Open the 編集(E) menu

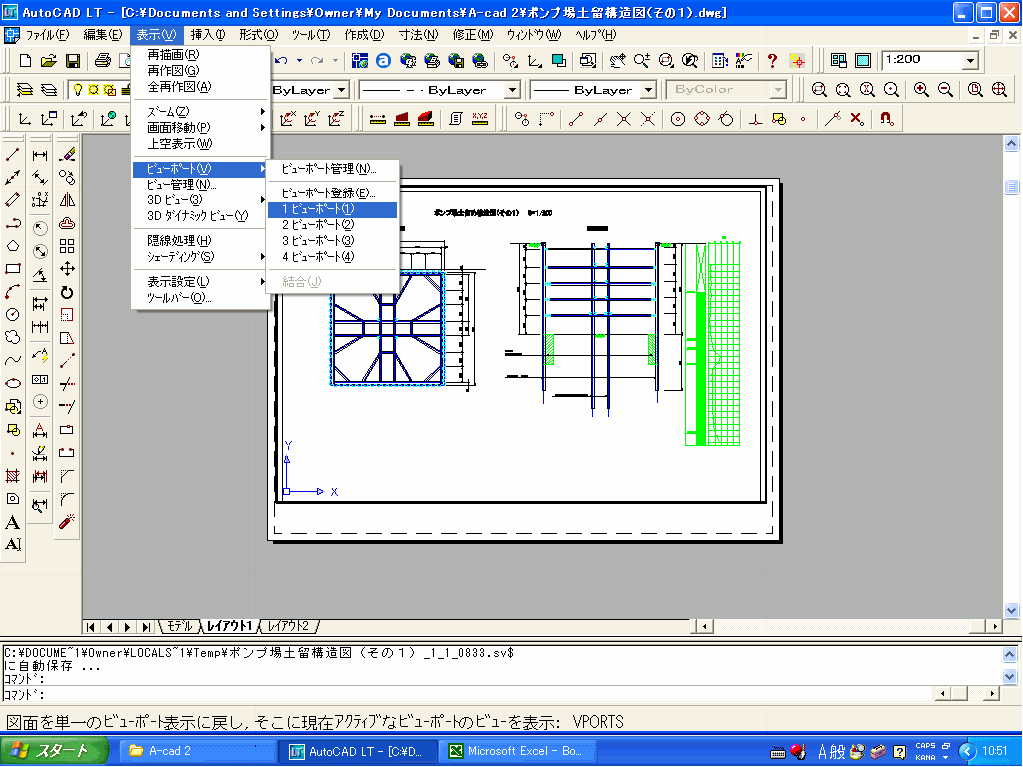[x=102, y=35]
